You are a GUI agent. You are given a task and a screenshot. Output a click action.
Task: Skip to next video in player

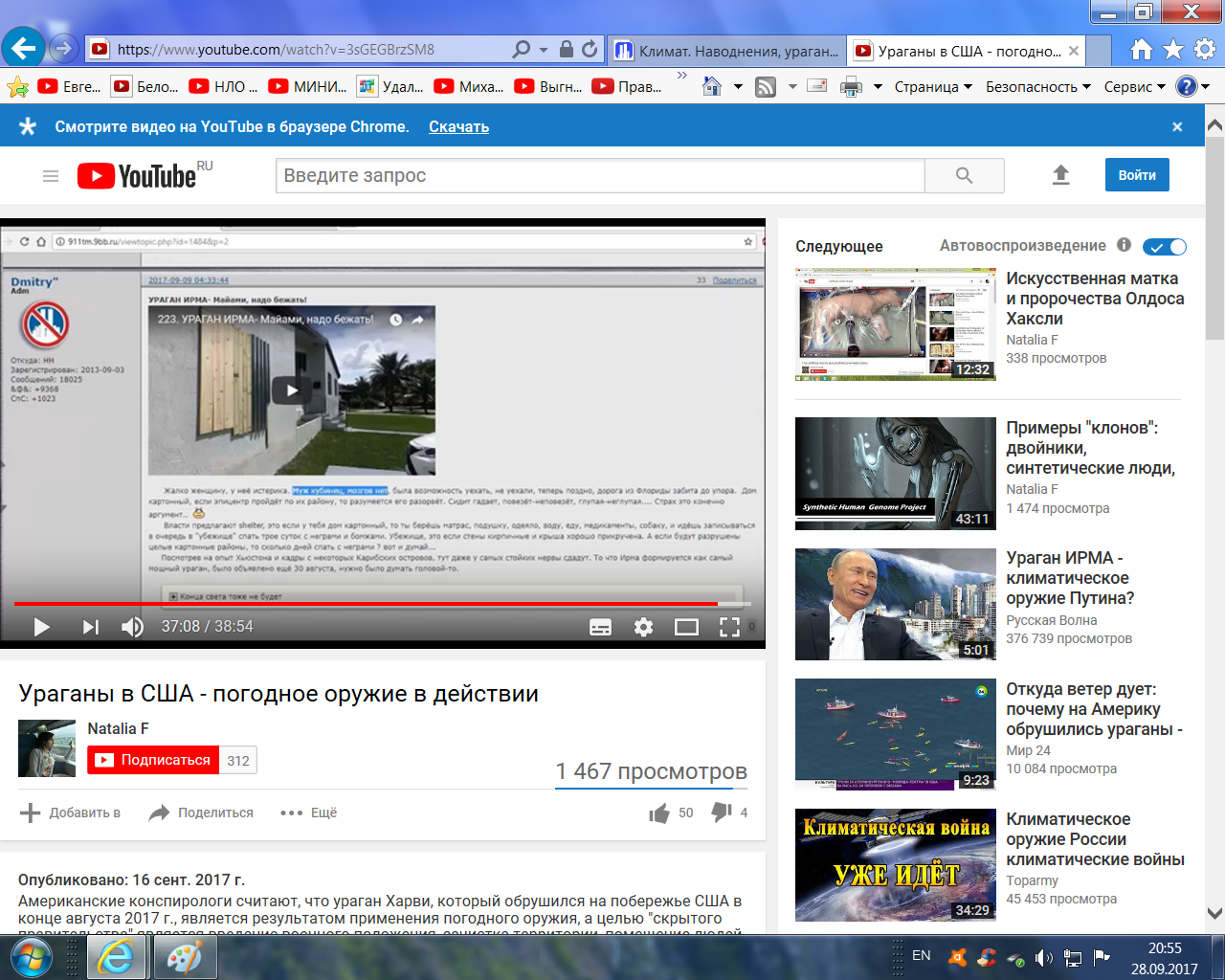pos(91,627)
